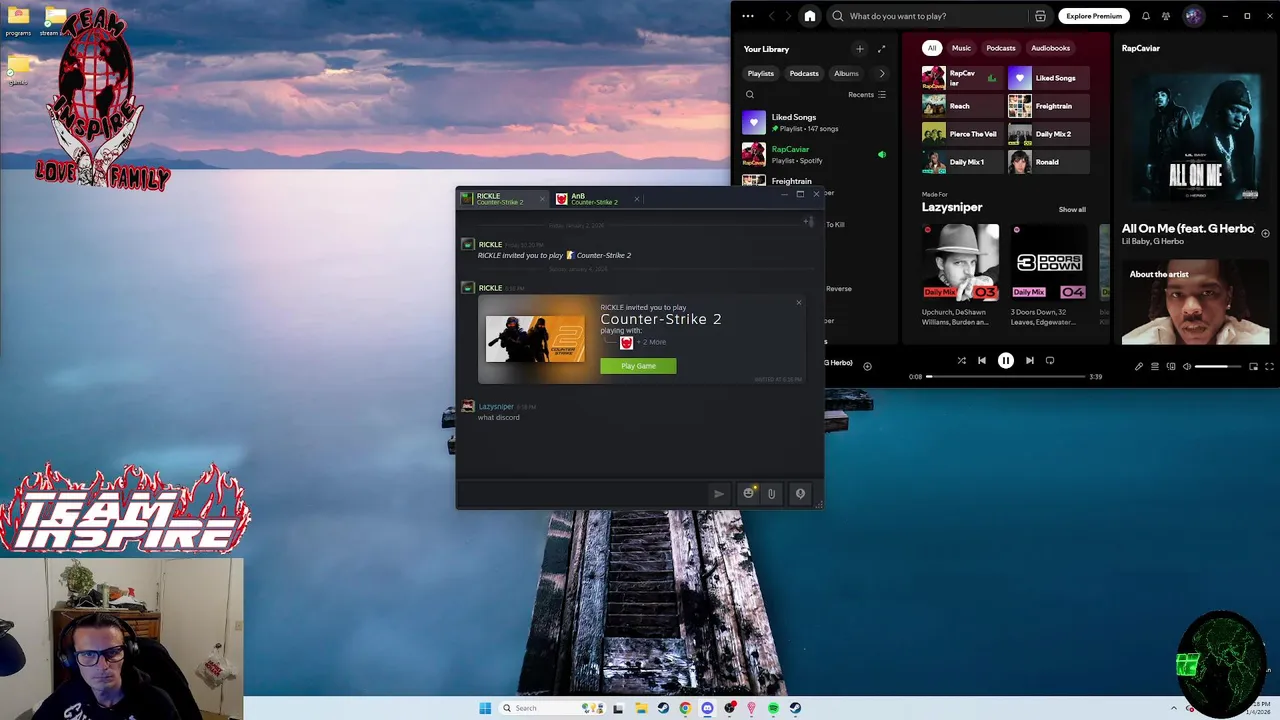
Task: Open Daily Mix 2 tile
Action: coord(1048,134)
